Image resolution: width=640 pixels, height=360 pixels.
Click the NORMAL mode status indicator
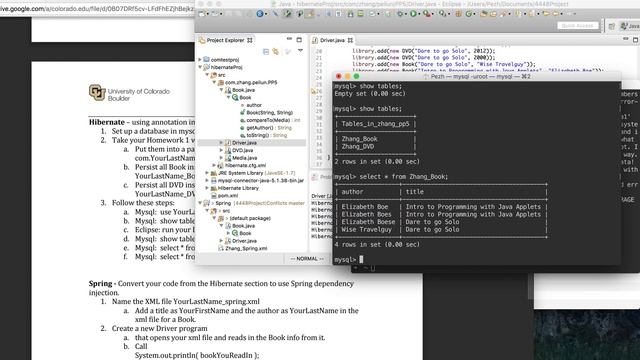tap(307, 259)
